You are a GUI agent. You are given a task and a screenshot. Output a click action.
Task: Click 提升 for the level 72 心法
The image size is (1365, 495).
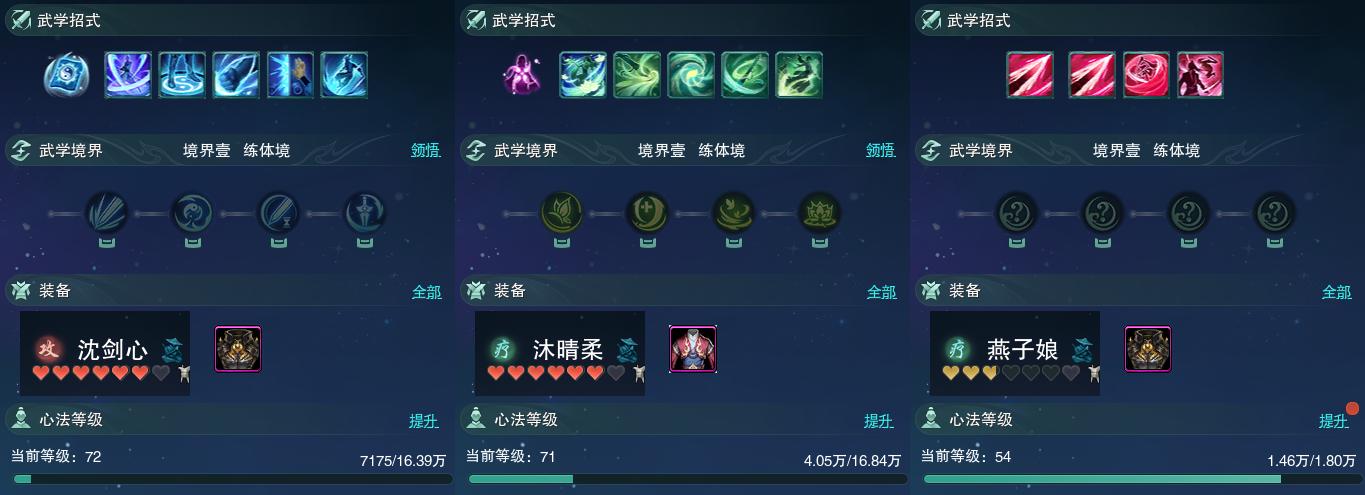coord(424,421)
